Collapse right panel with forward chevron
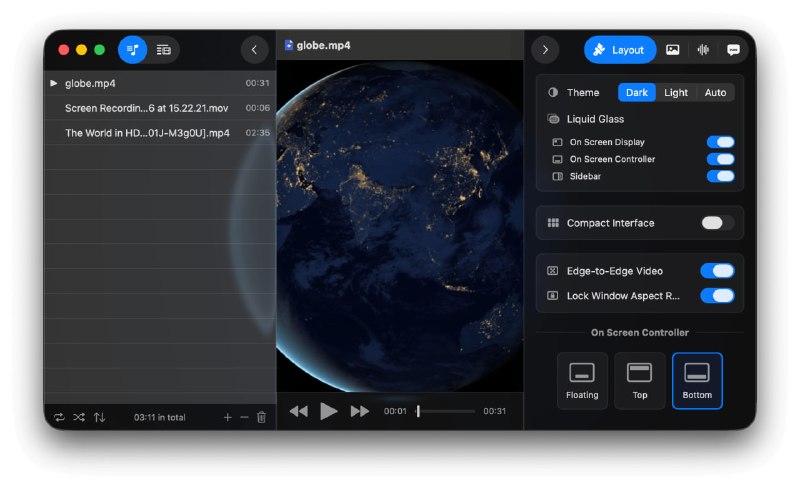800x488 pixels. [x=545, y=50]
